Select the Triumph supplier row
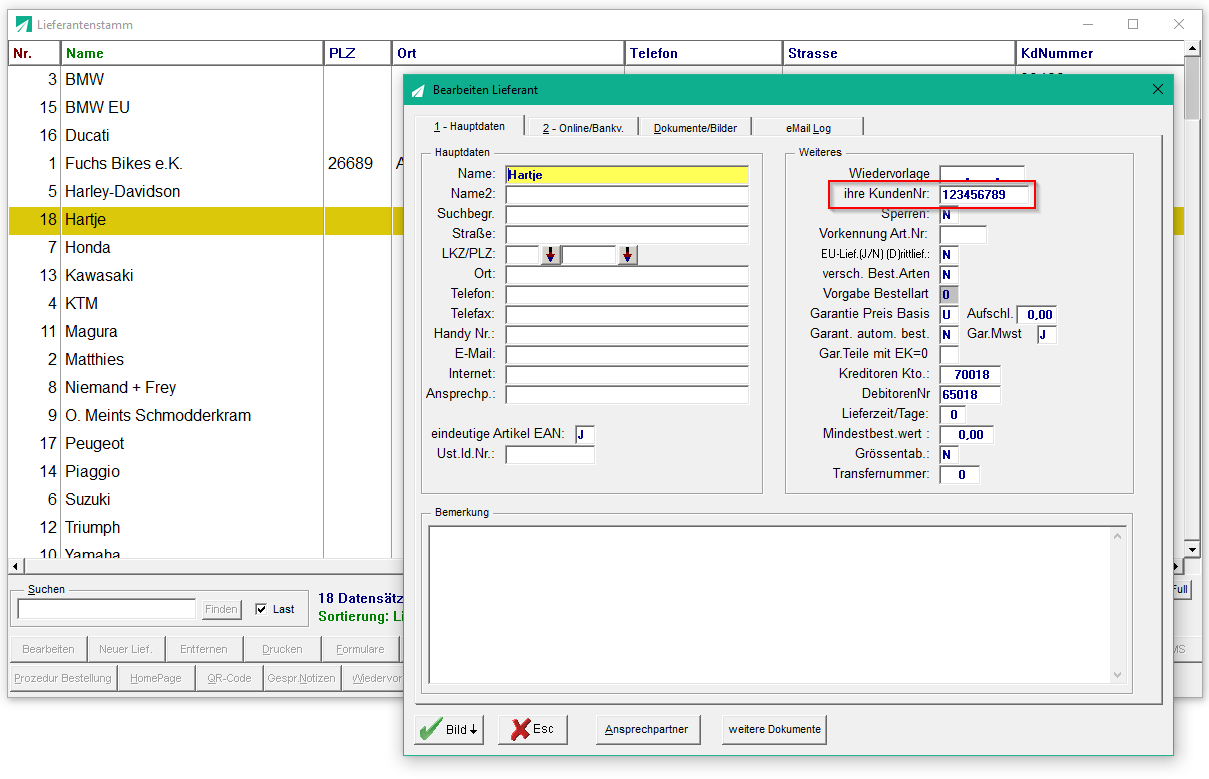The height and width of the screenshot is (779, 1209). [x=206, y=527]
